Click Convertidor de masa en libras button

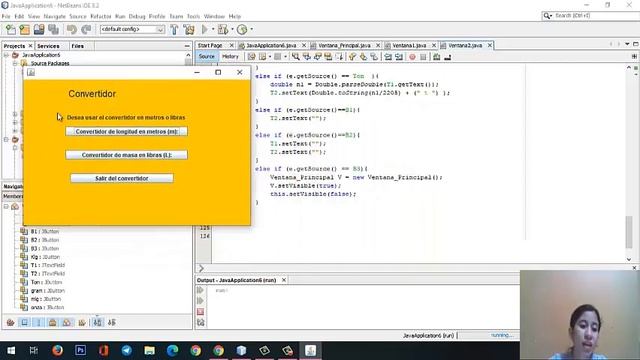tap(127, 155)
